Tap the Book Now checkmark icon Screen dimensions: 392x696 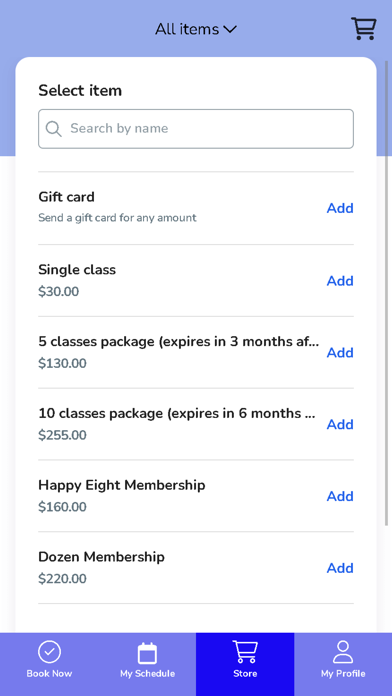pyautogui.click(x=49, y=652)
